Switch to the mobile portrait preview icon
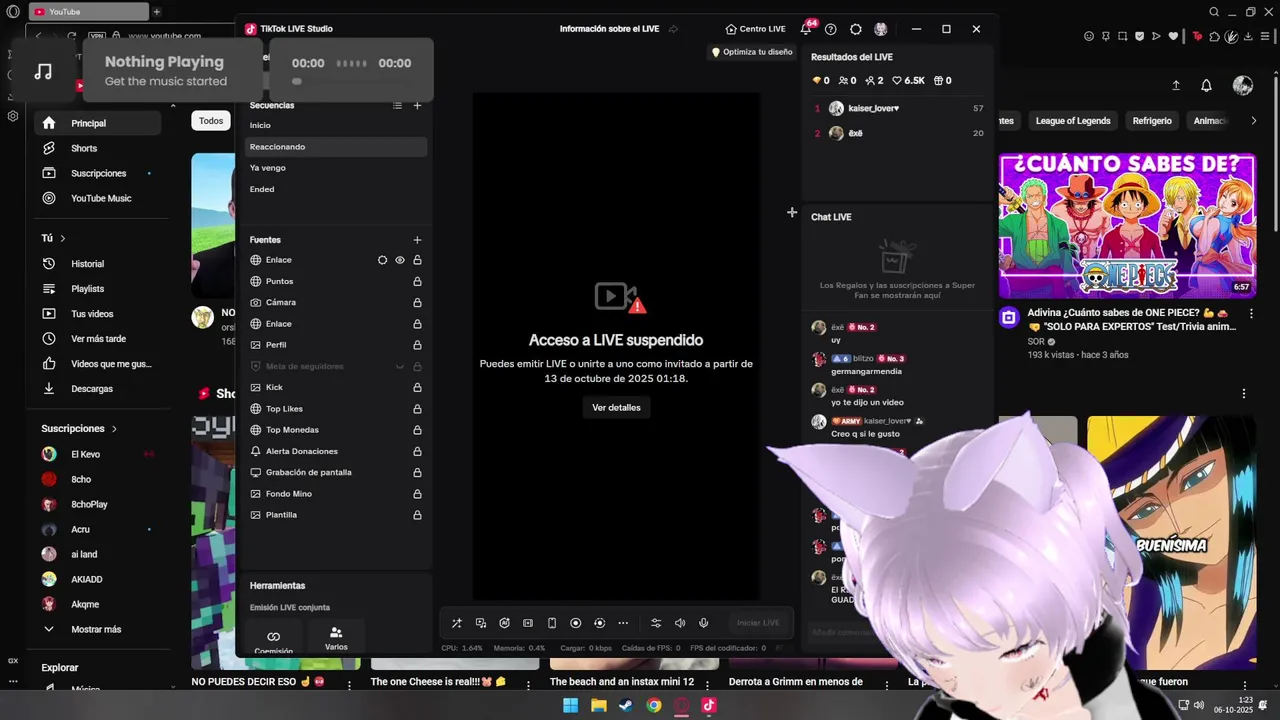Viewport: 1280px width, 720px height. pyautogui.click(x=552, y=623)
